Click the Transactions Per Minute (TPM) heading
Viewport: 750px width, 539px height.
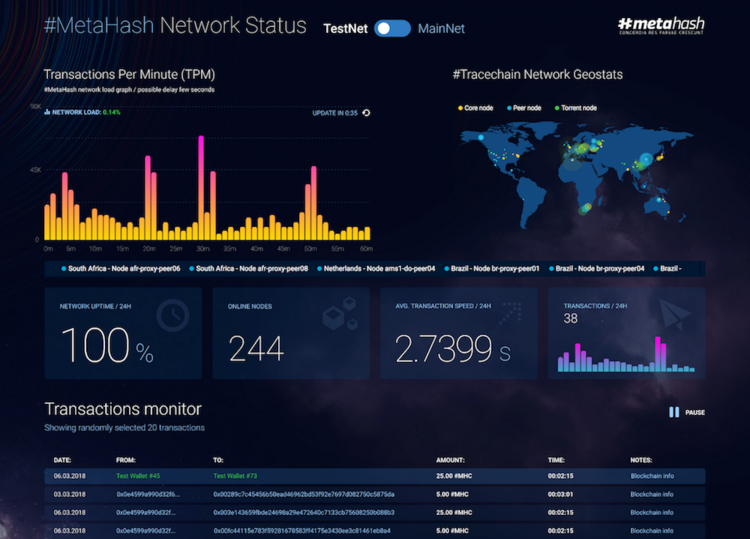[x=129, y=75]
